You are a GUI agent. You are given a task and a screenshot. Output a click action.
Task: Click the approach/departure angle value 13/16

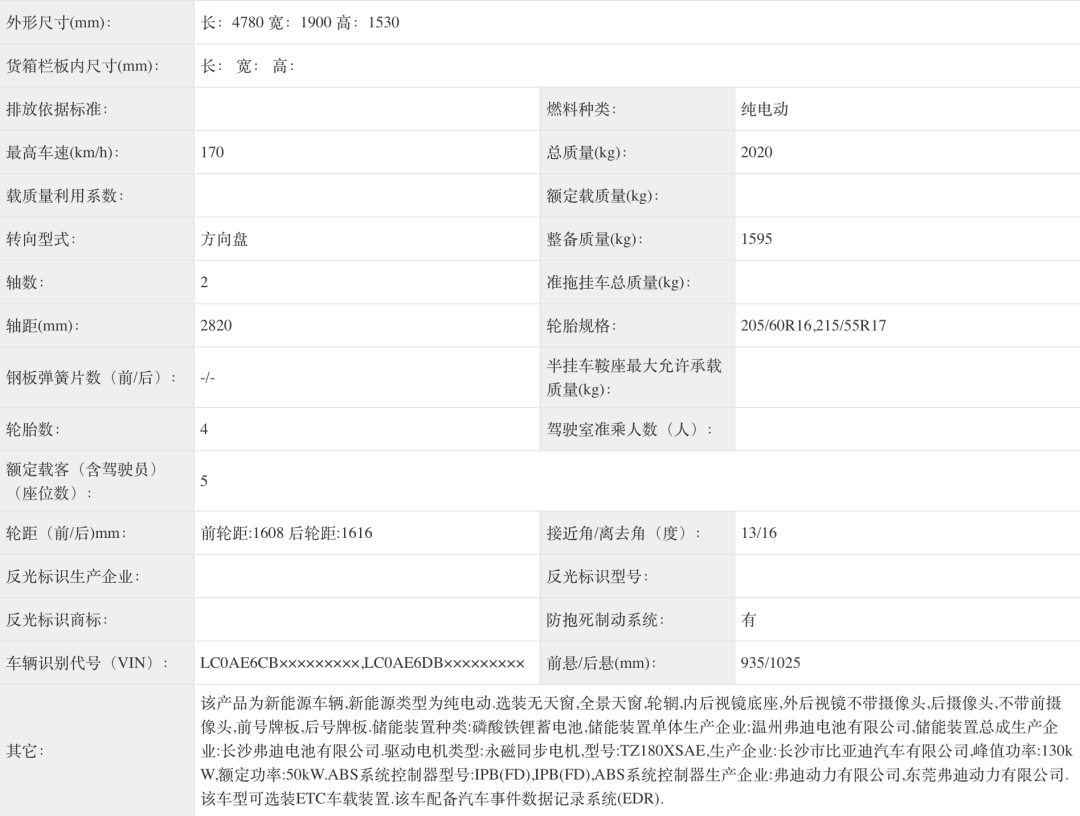coord(759,533)
